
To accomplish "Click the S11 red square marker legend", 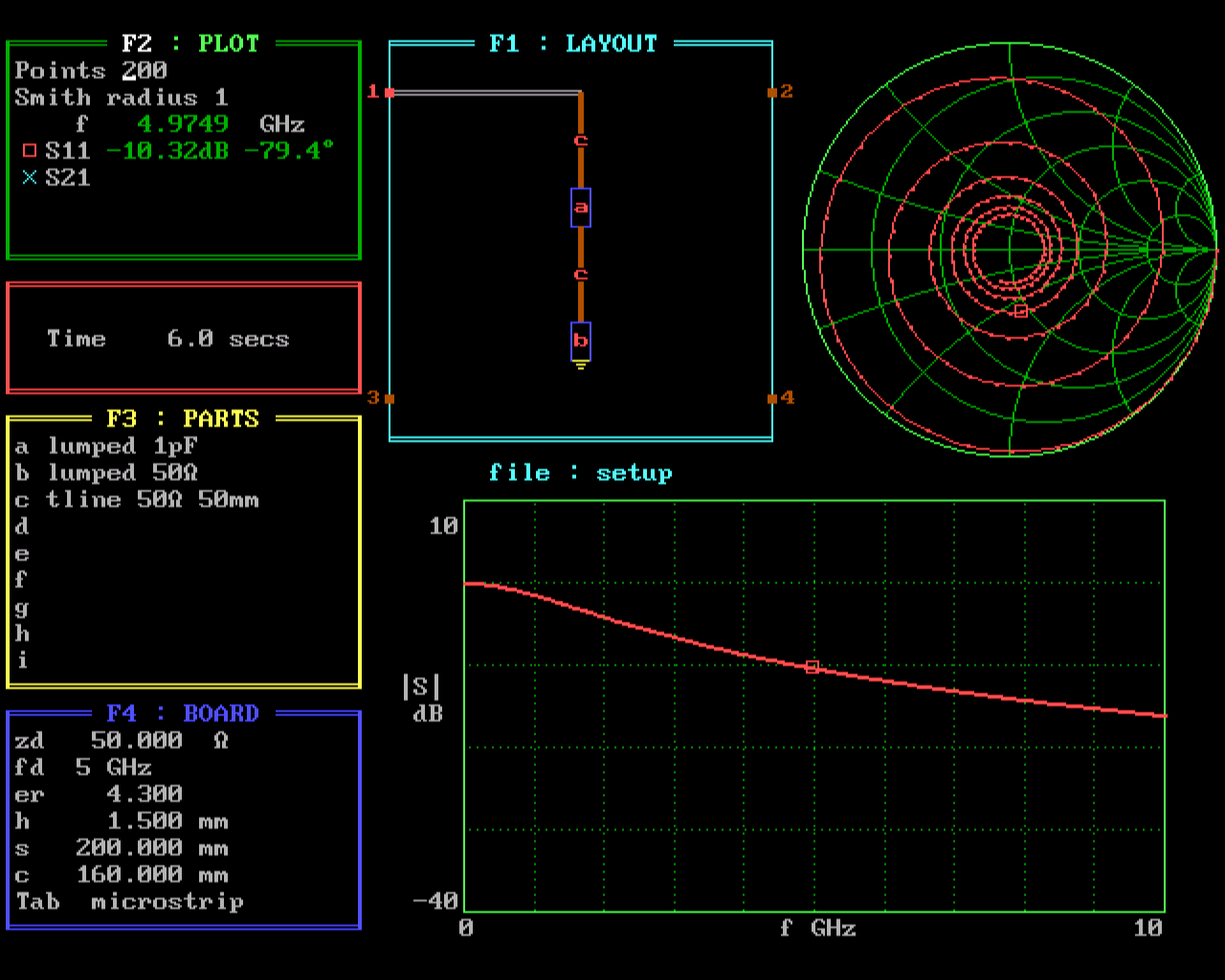I will [x=29, y=151].
